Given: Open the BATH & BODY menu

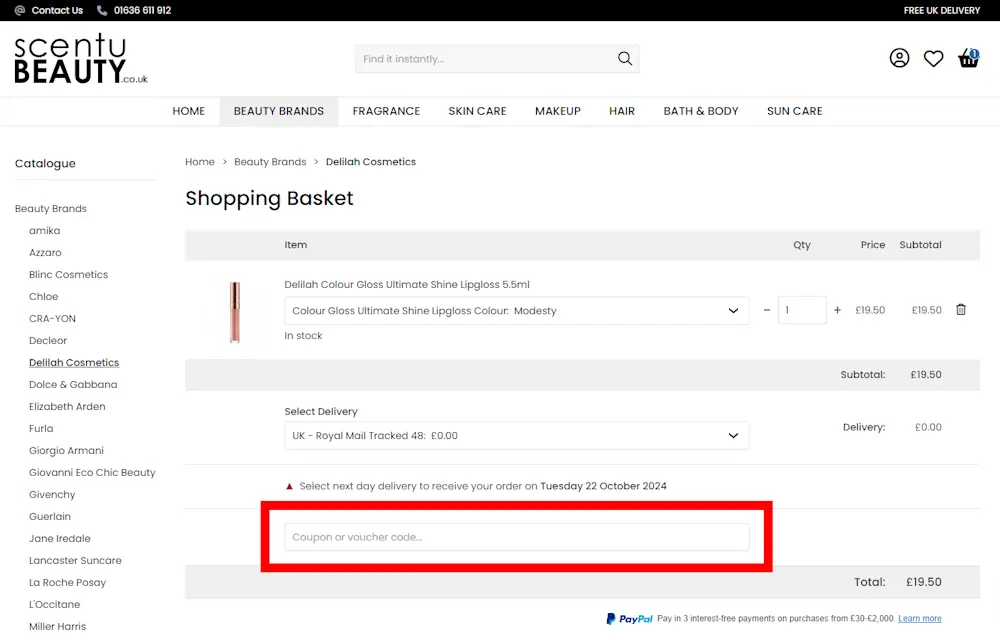Looking at the screenshot, I should [700, 111].
